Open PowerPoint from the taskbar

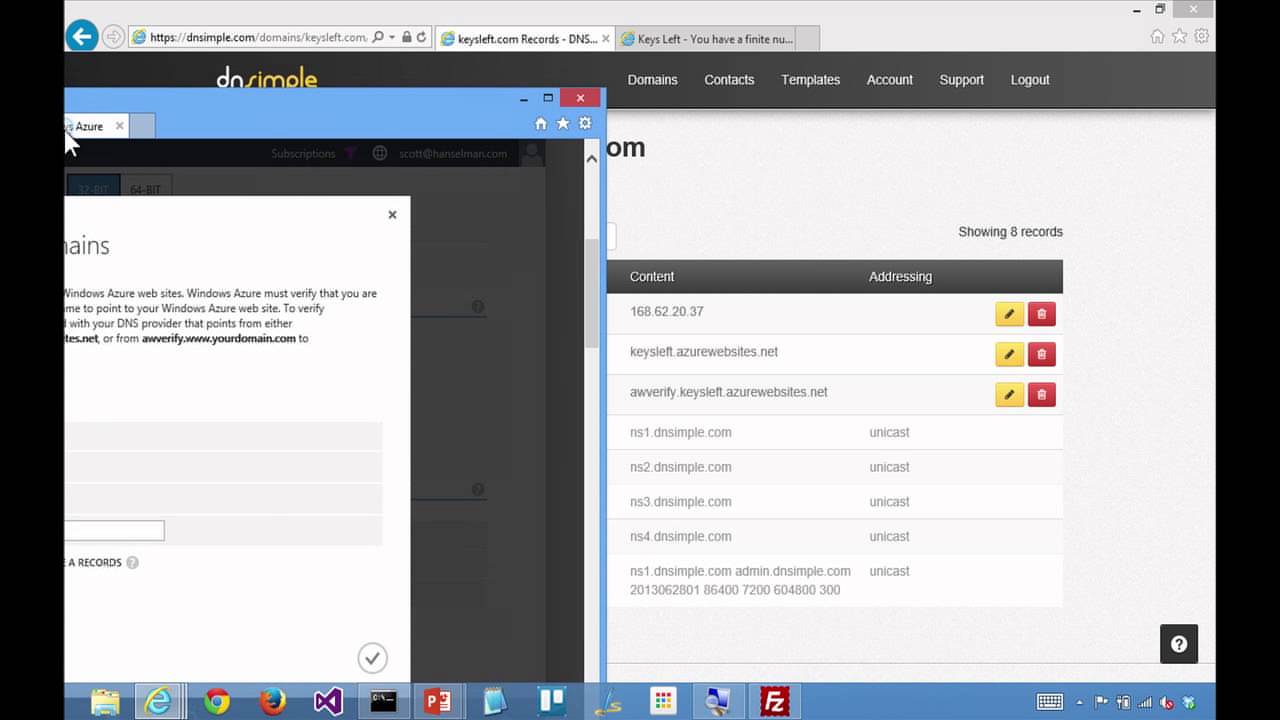tap(438, 702)
